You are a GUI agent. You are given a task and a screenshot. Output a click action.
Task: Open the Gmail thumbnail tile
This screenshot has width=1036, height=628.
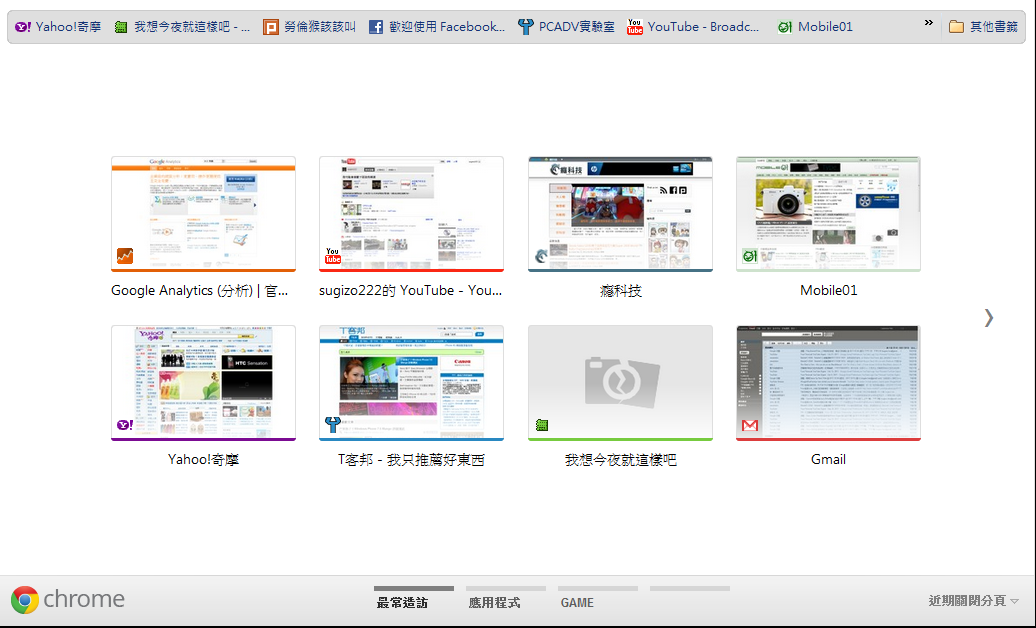827,382
